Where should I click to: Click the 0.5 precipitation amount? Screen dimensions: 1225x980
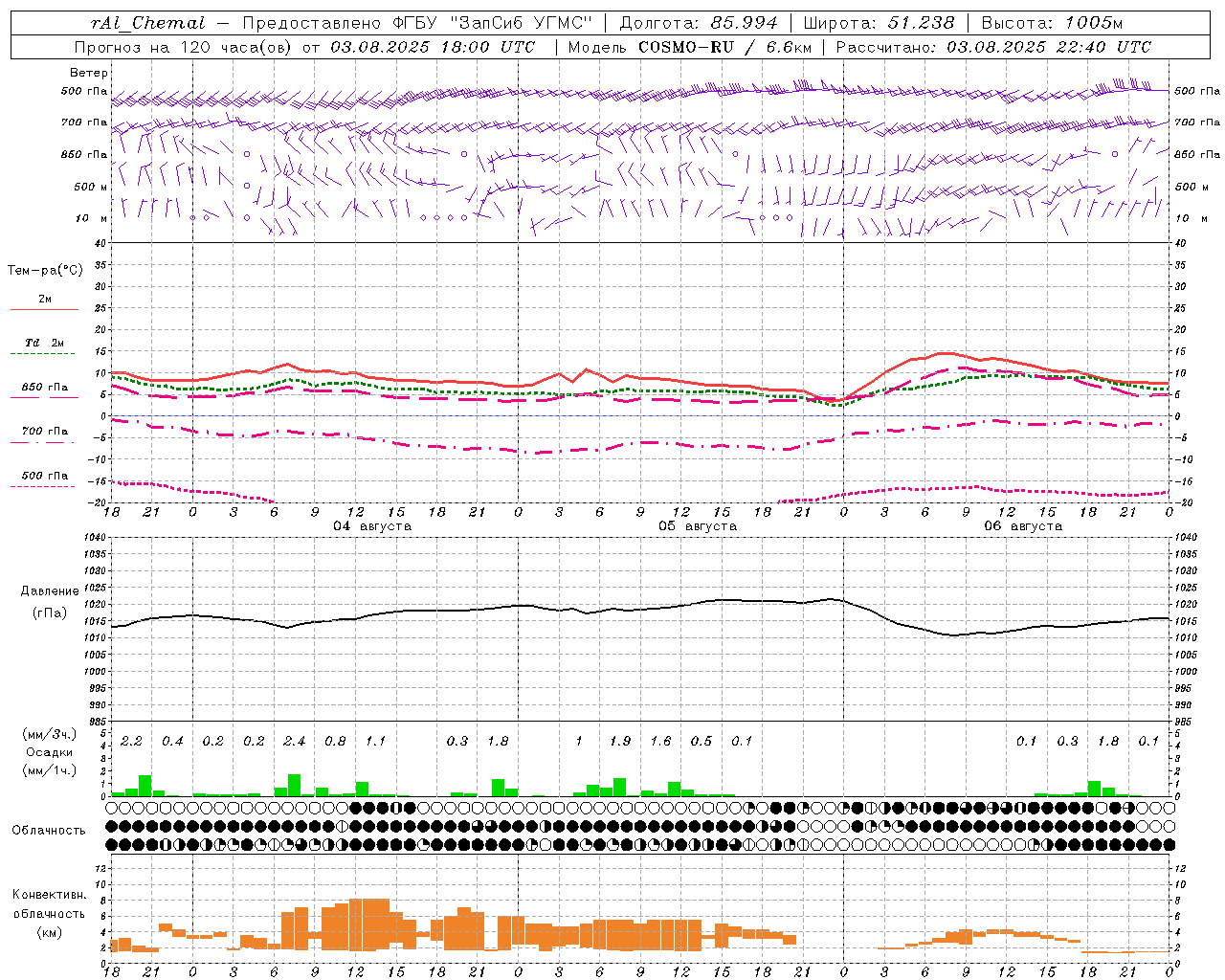pos(702,741)
